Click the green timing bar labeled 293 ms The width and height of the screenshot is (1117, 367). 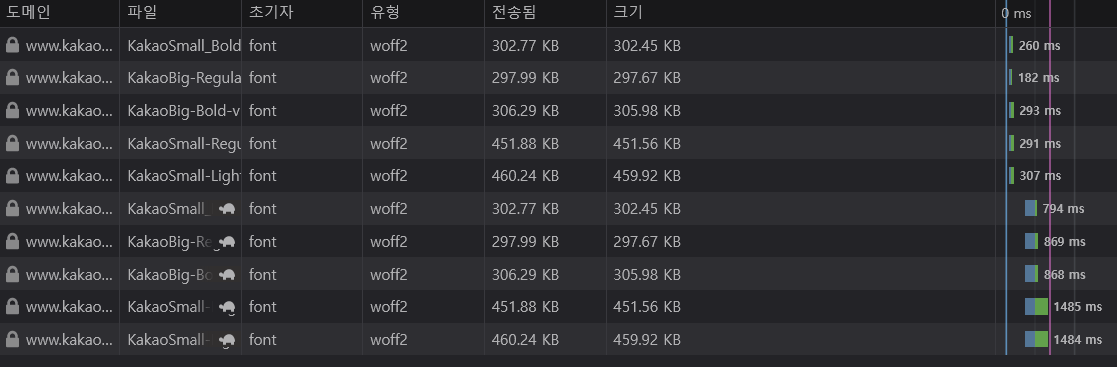[1012, 110]
